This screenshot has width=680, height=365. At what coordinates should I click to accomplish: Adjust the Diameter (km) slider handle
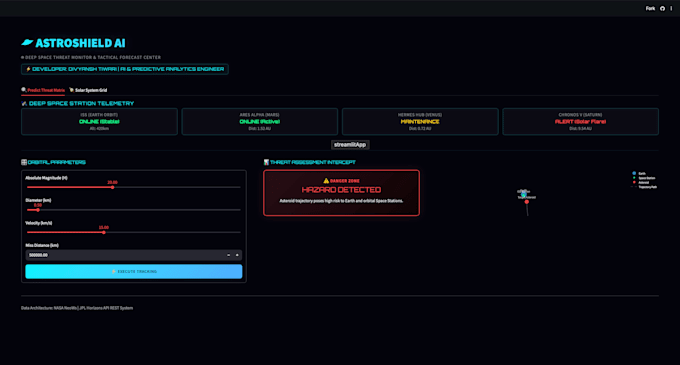point(38,210)
